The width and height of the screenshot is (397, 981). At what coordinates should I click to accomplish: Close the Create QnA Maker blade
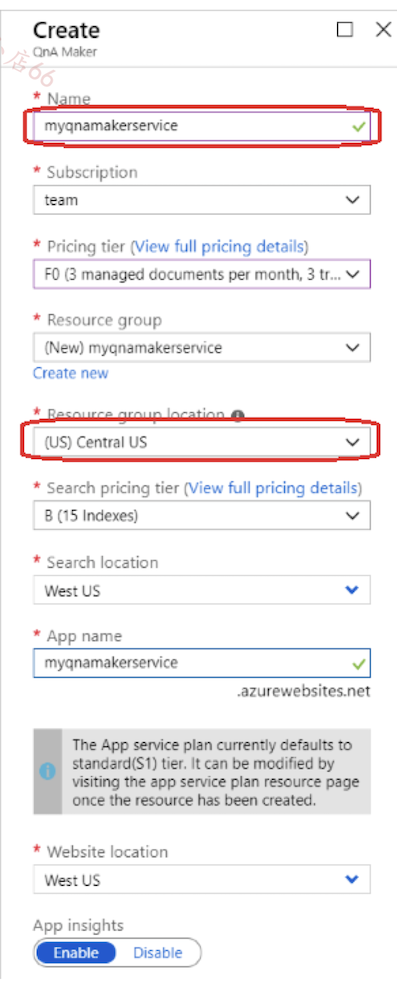tap(383, 29)
